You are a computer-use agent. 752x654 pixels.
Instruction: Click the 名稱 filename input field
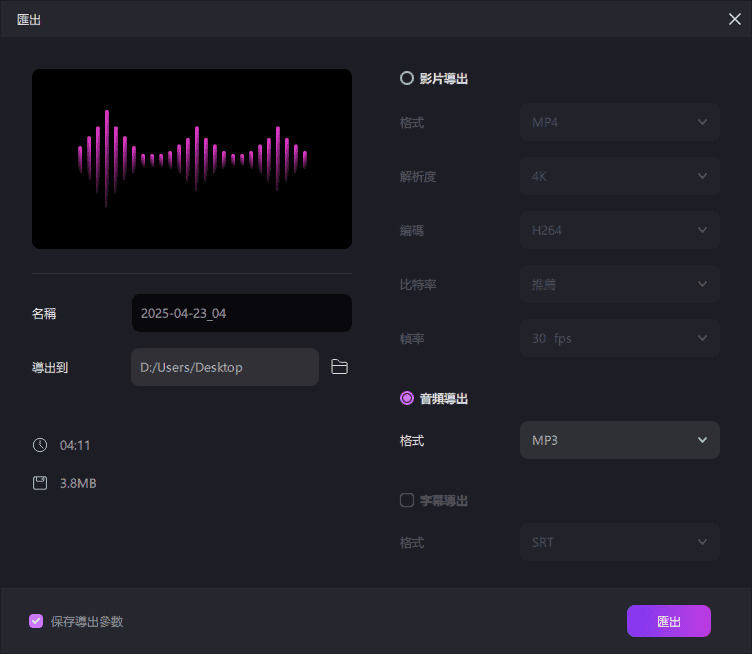(241, 313)
